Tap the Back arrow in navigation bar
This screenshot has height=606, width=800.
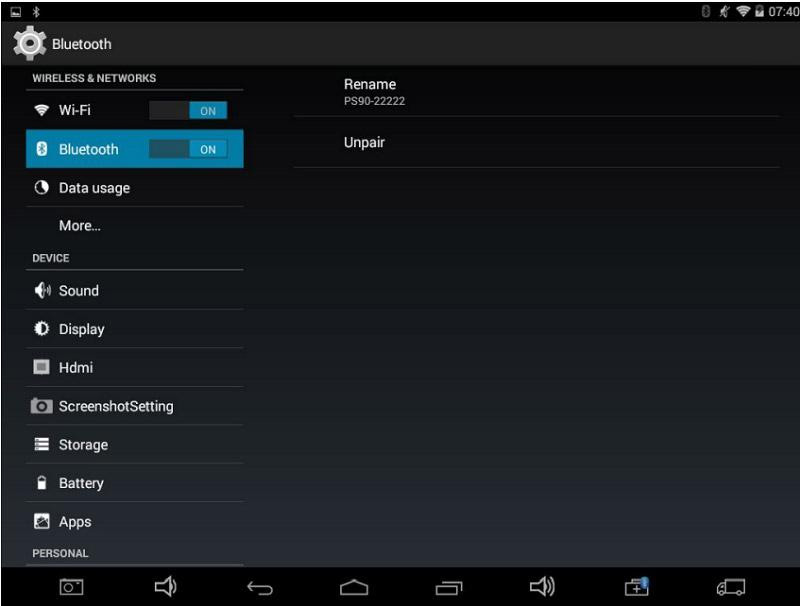point(260,588)
